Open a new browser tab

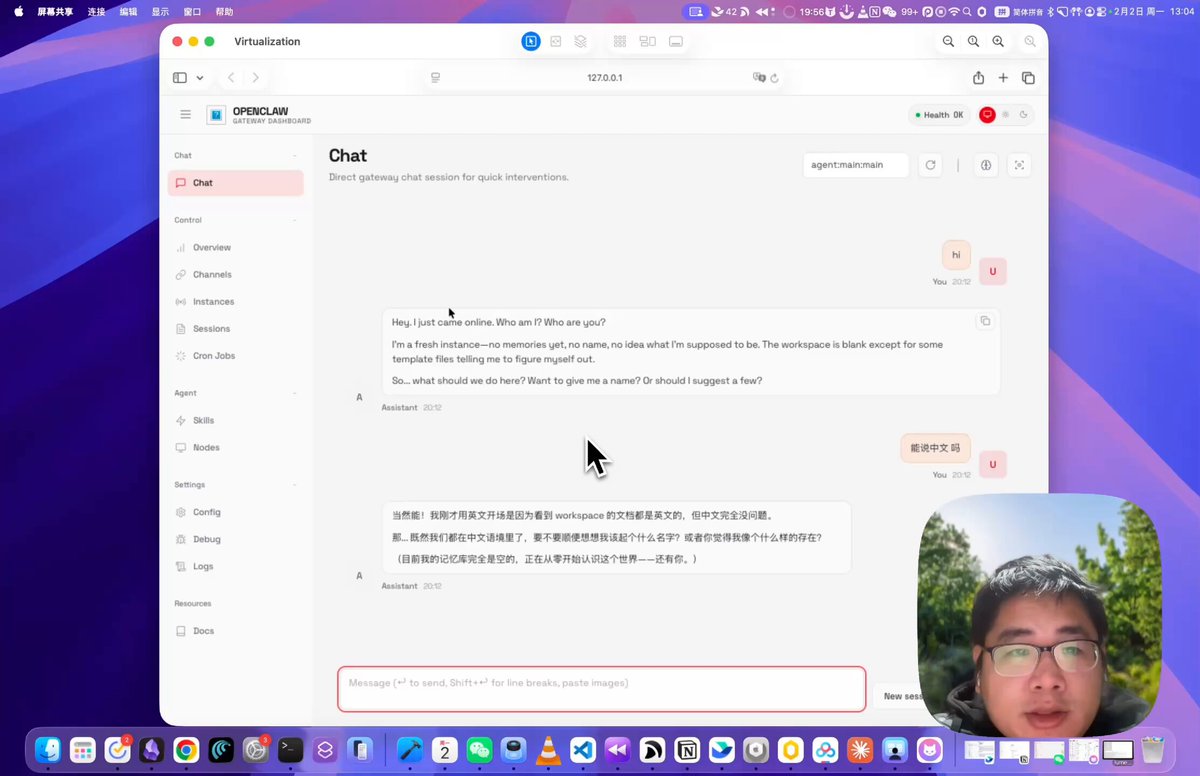[1003, 78]
